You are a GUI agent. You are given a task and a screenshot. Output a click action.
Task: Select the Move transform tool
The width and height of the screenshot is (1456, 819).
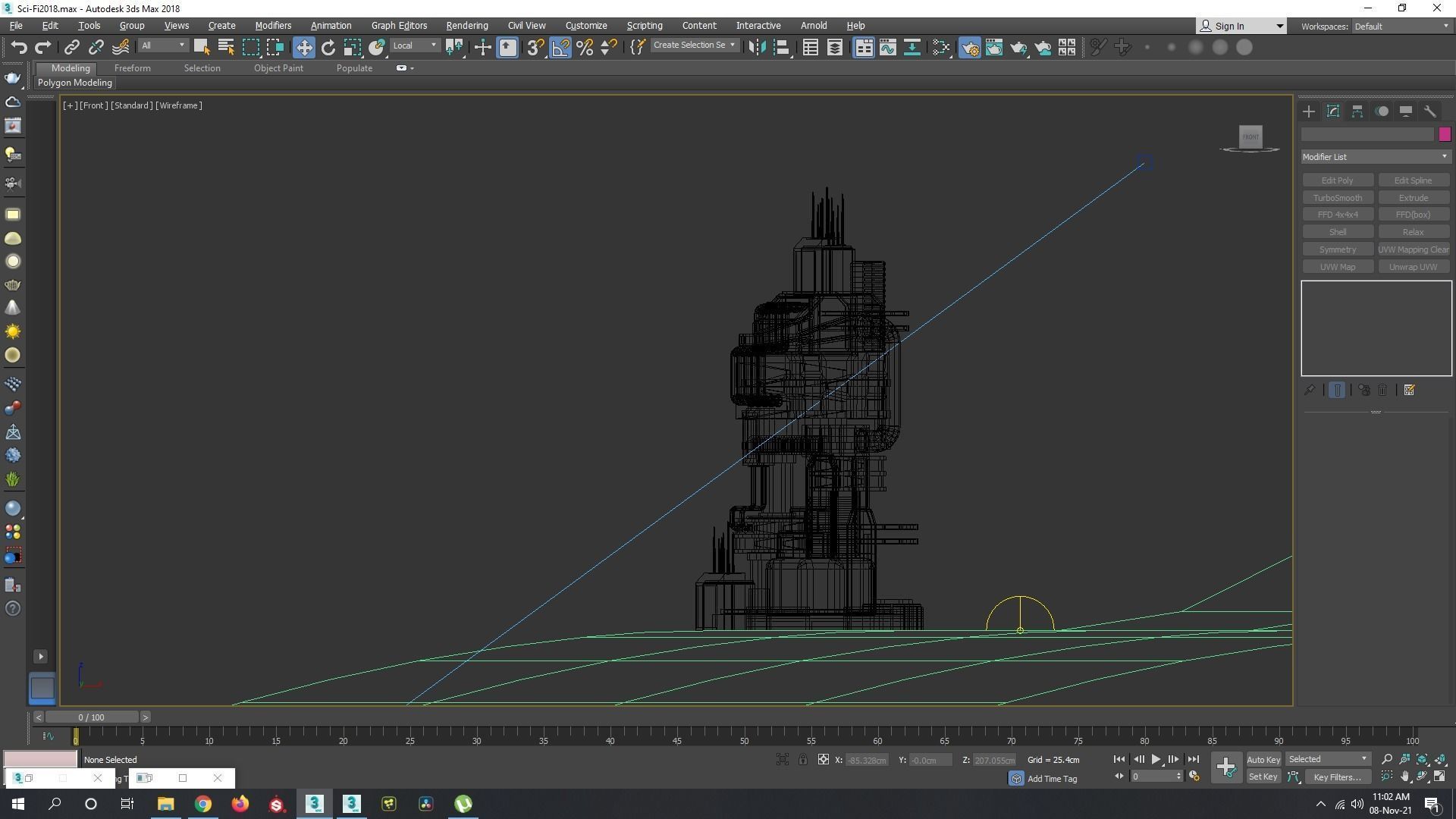303,48
